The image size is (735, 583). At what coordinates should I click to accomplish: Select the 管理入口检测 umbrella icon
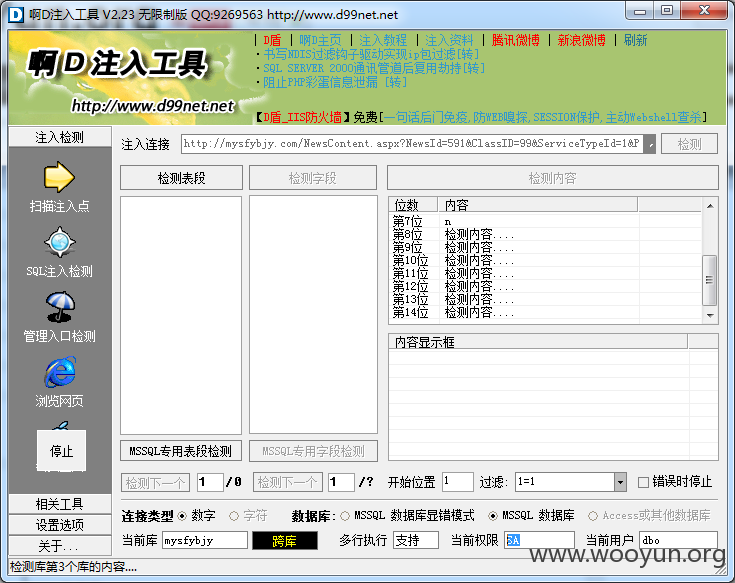[60, 307]
